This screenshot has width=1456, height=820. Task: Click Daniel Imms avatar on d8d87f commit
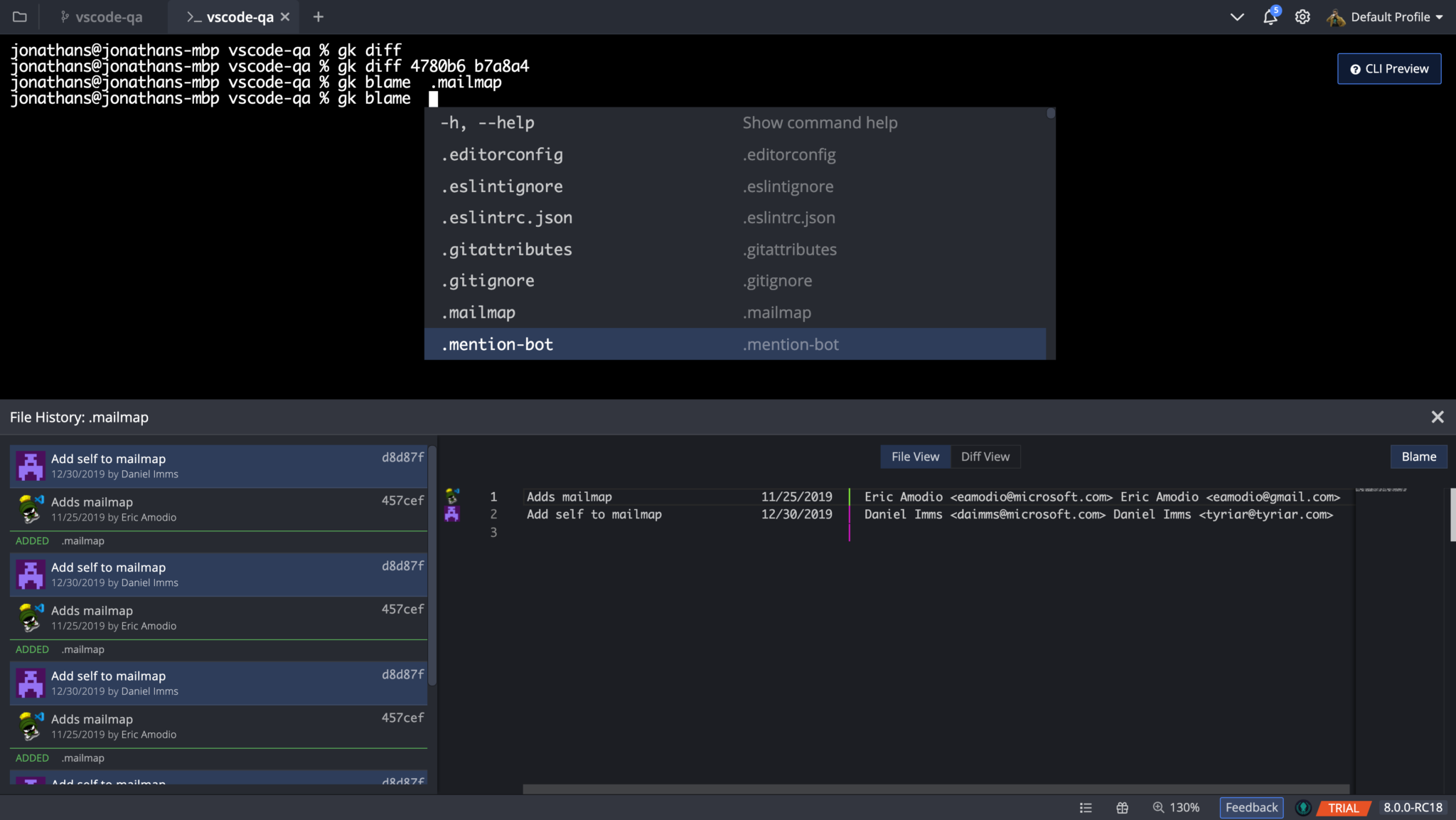pos(29,466)
